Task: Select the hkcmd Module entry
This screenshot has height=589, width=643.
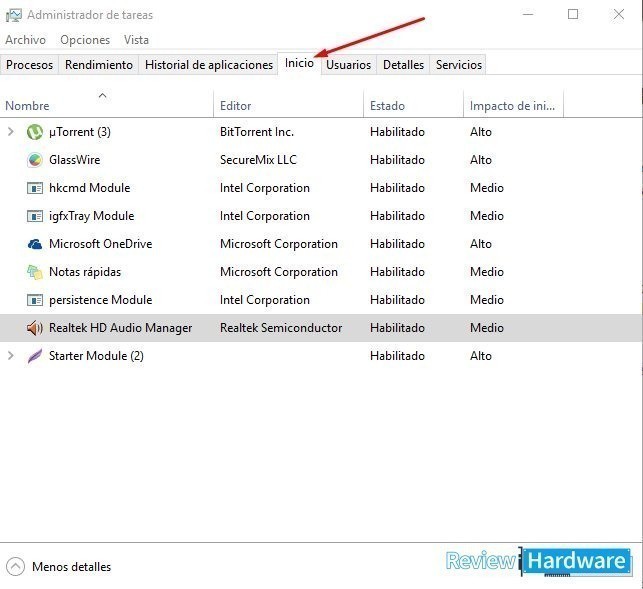Action: point(90,188)
